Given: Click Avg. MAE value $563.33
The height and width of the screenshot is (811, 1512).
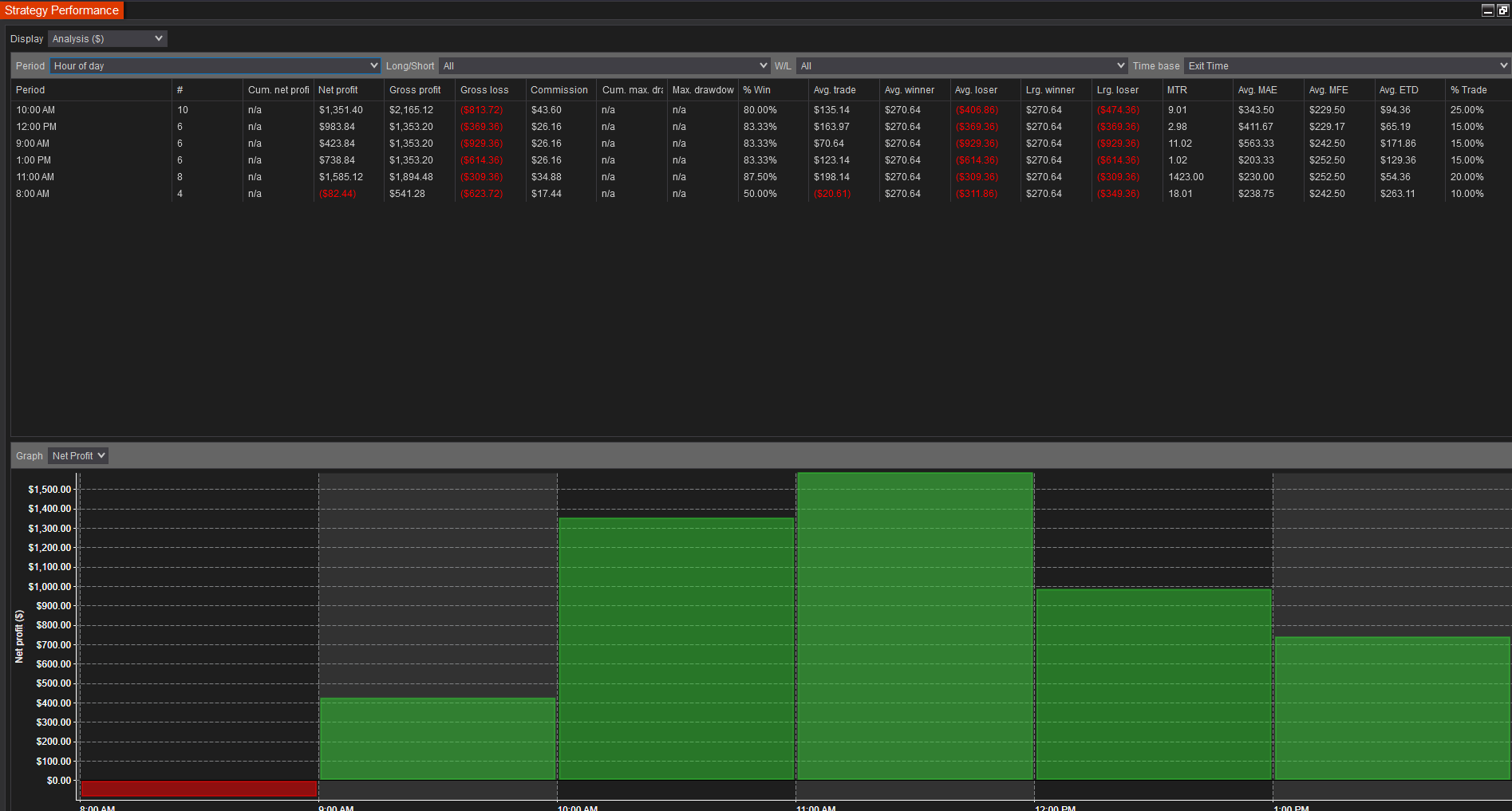Looking at the screenshot, I should point(1256,144).
